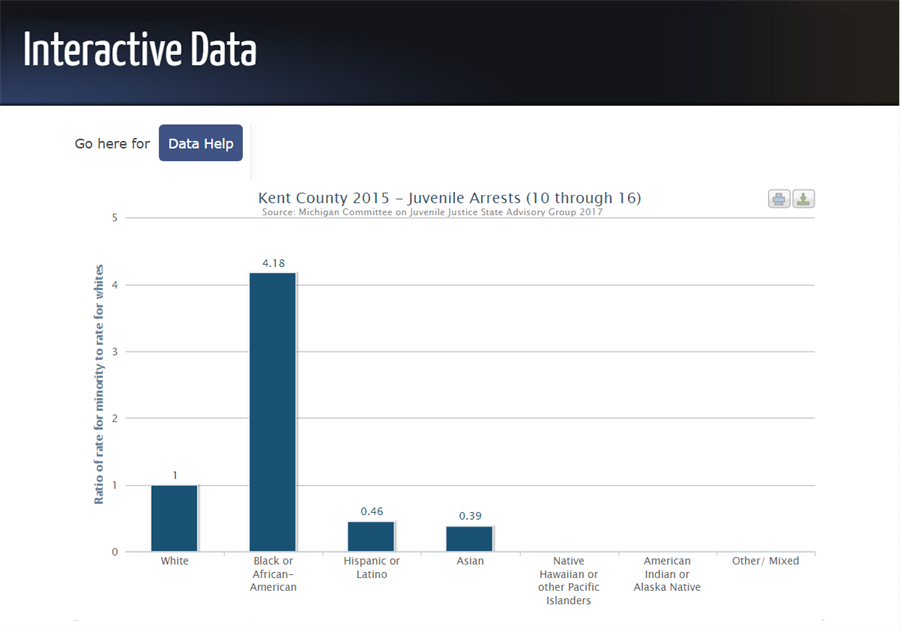The width and height of the screenshot is (900, 629).
Task: Click the download chart icon
Action: (x=803, y=199)
